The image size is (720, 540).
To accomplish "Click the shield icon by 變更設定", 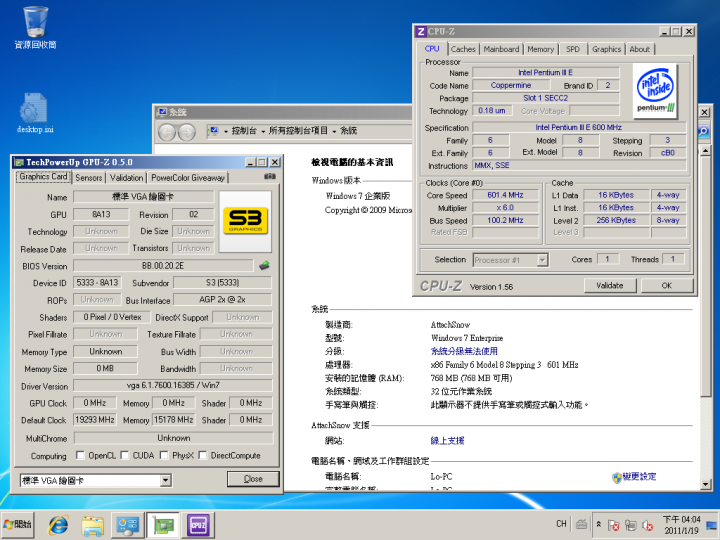I will (x=617, y=478).
